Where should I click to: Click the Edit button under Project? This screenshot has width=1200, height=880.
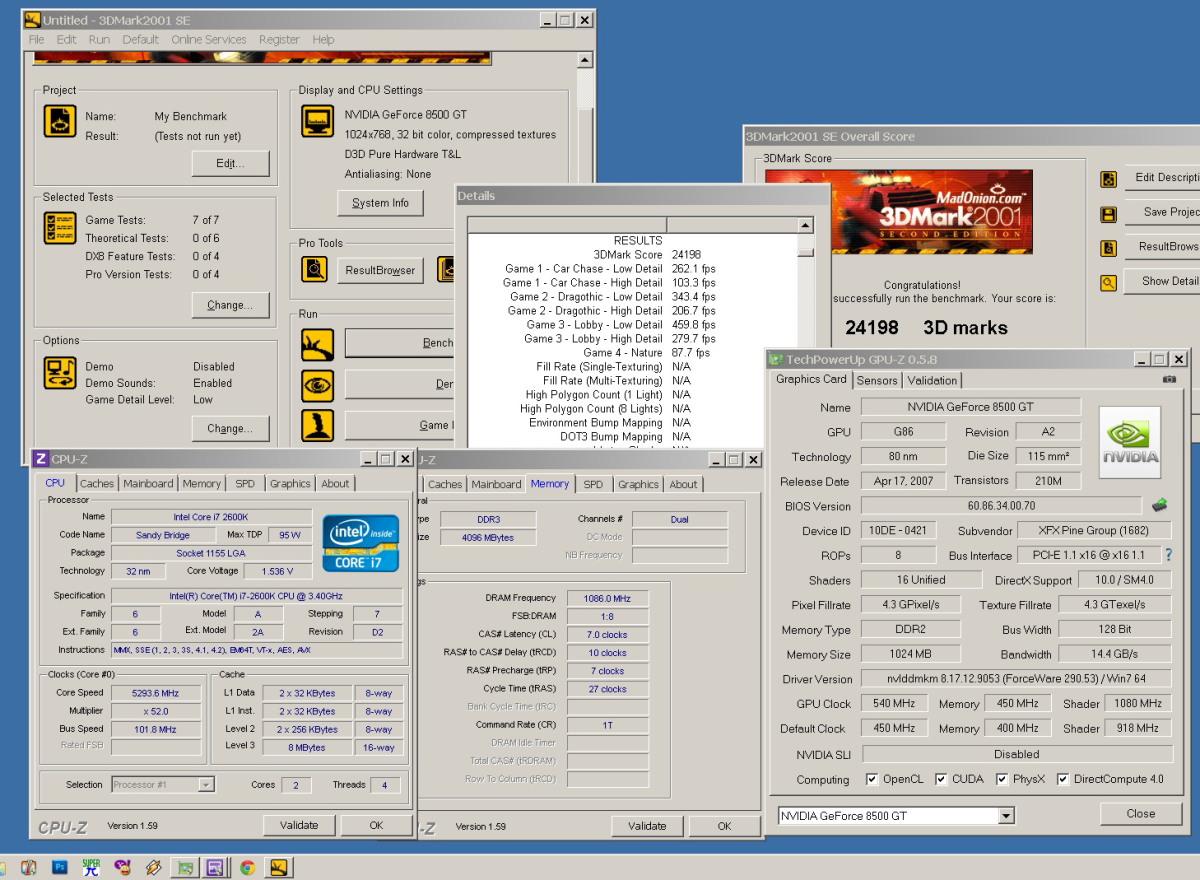tap(231, 164)
